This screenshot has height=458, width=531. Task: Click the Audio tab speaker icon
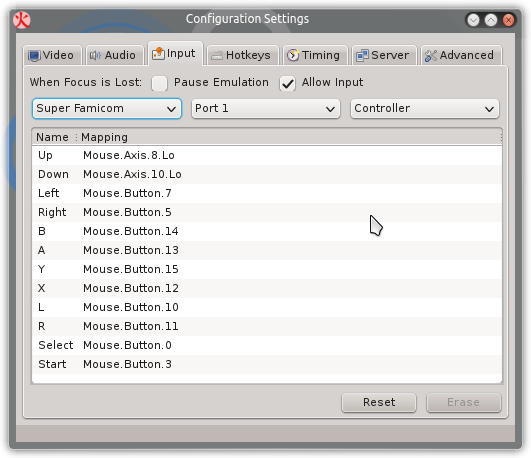[95, 55]
